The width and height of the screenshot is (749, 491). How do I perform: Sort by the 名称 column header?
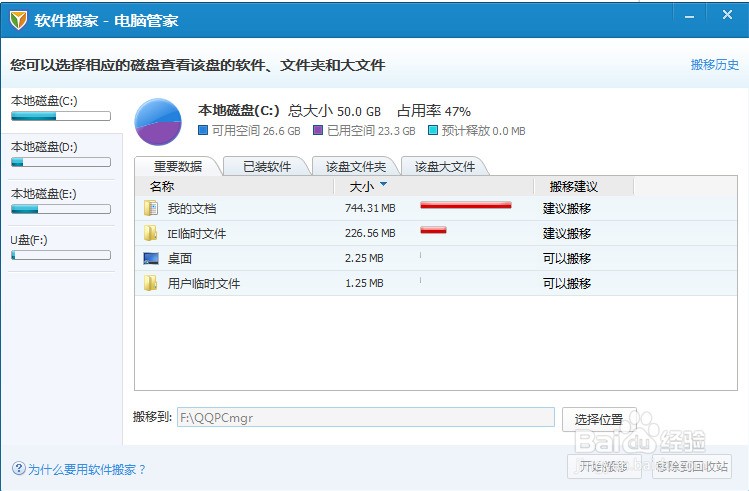(x=234, y=186)
